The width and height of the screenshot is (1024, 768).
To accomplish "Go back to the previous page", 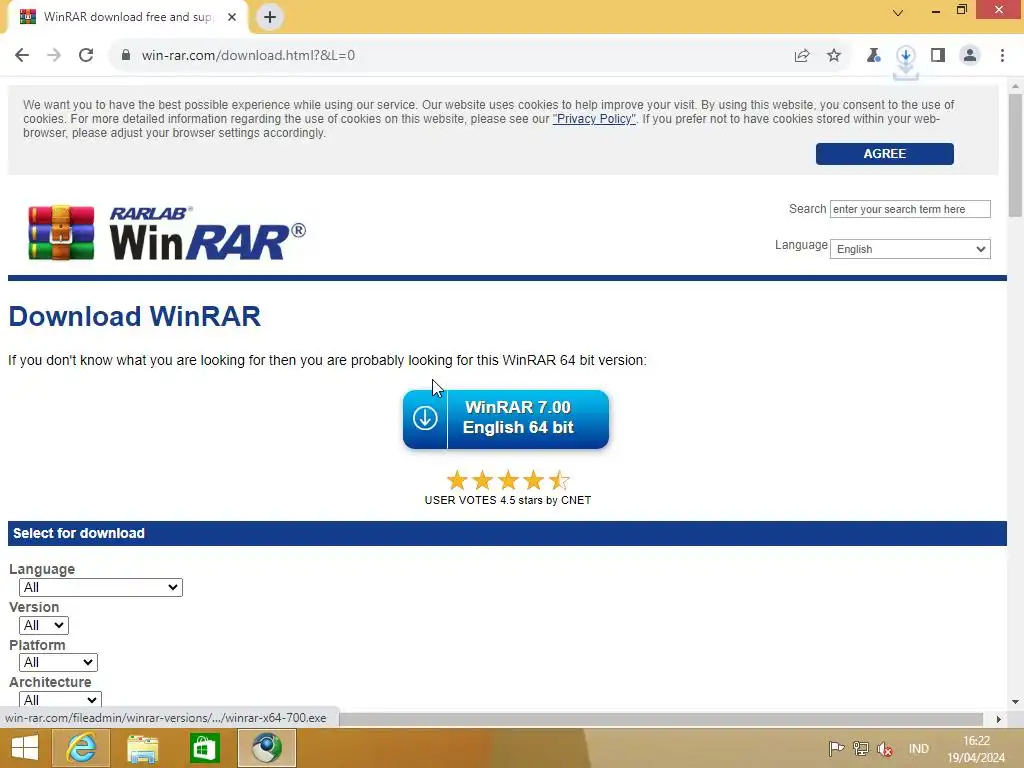I will (x=22, y=56).
